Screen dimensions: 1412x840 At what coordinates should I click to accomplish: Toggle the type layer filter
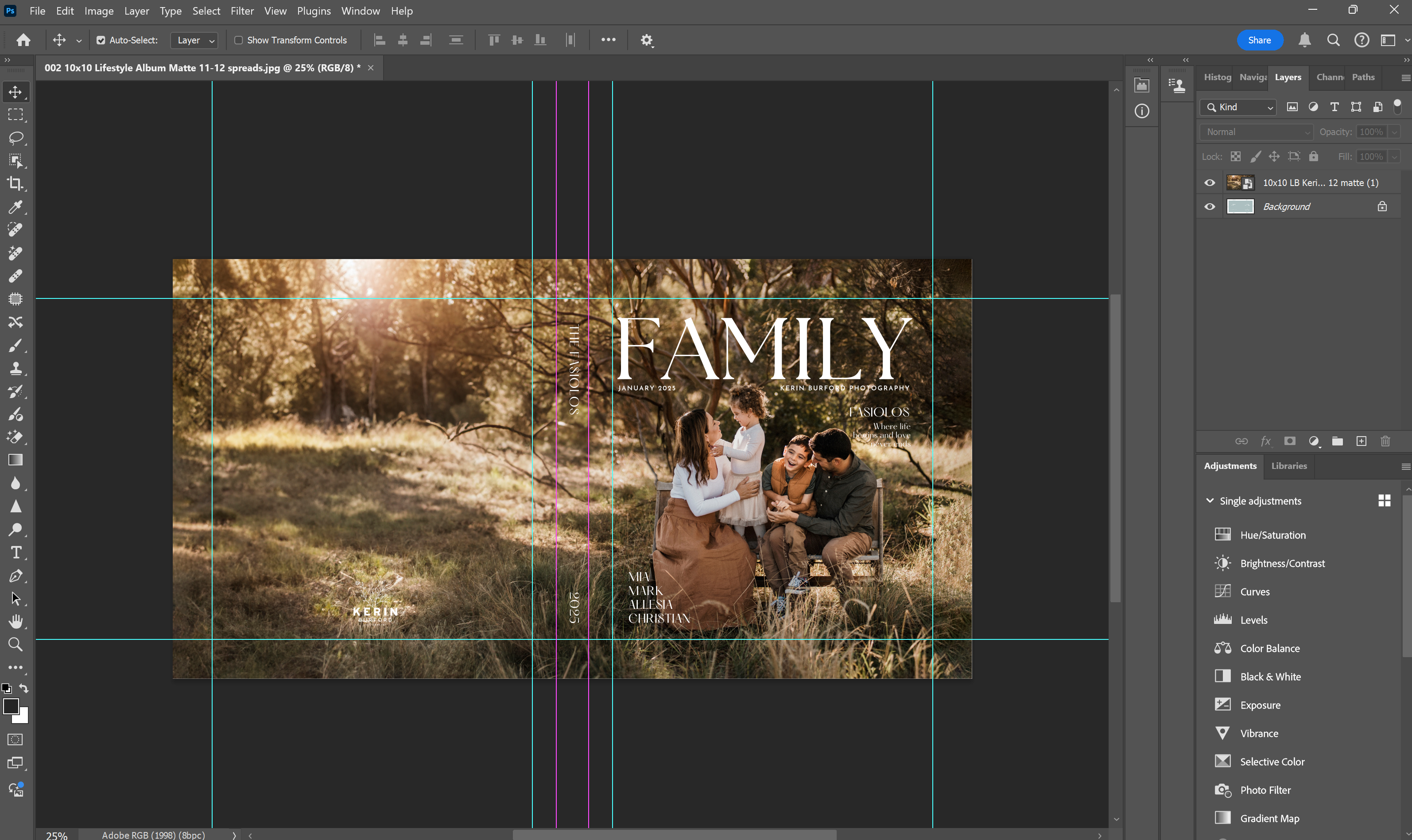click(x=1334, y=107)
